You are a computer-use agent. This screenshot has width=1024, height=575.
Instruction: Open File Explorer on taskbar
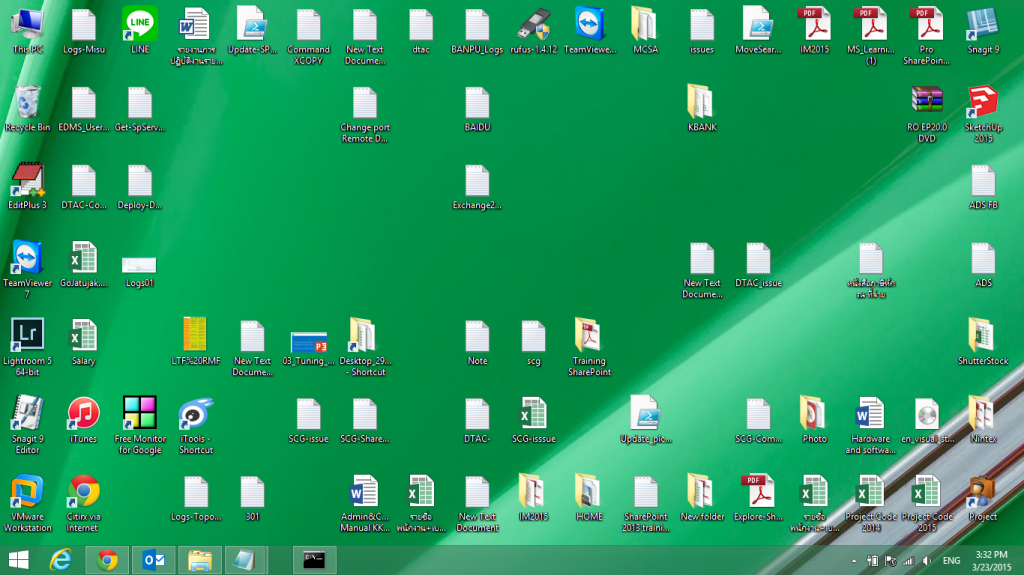pyautogui.click(x=200, y=560)
